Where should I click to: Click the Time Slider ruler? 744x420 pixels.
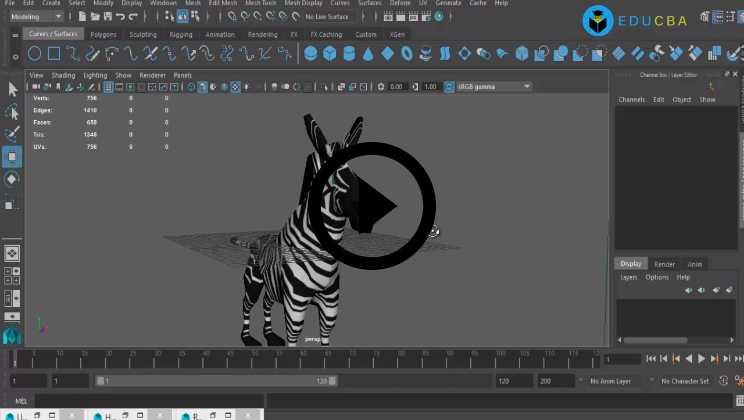click(300, 357)
